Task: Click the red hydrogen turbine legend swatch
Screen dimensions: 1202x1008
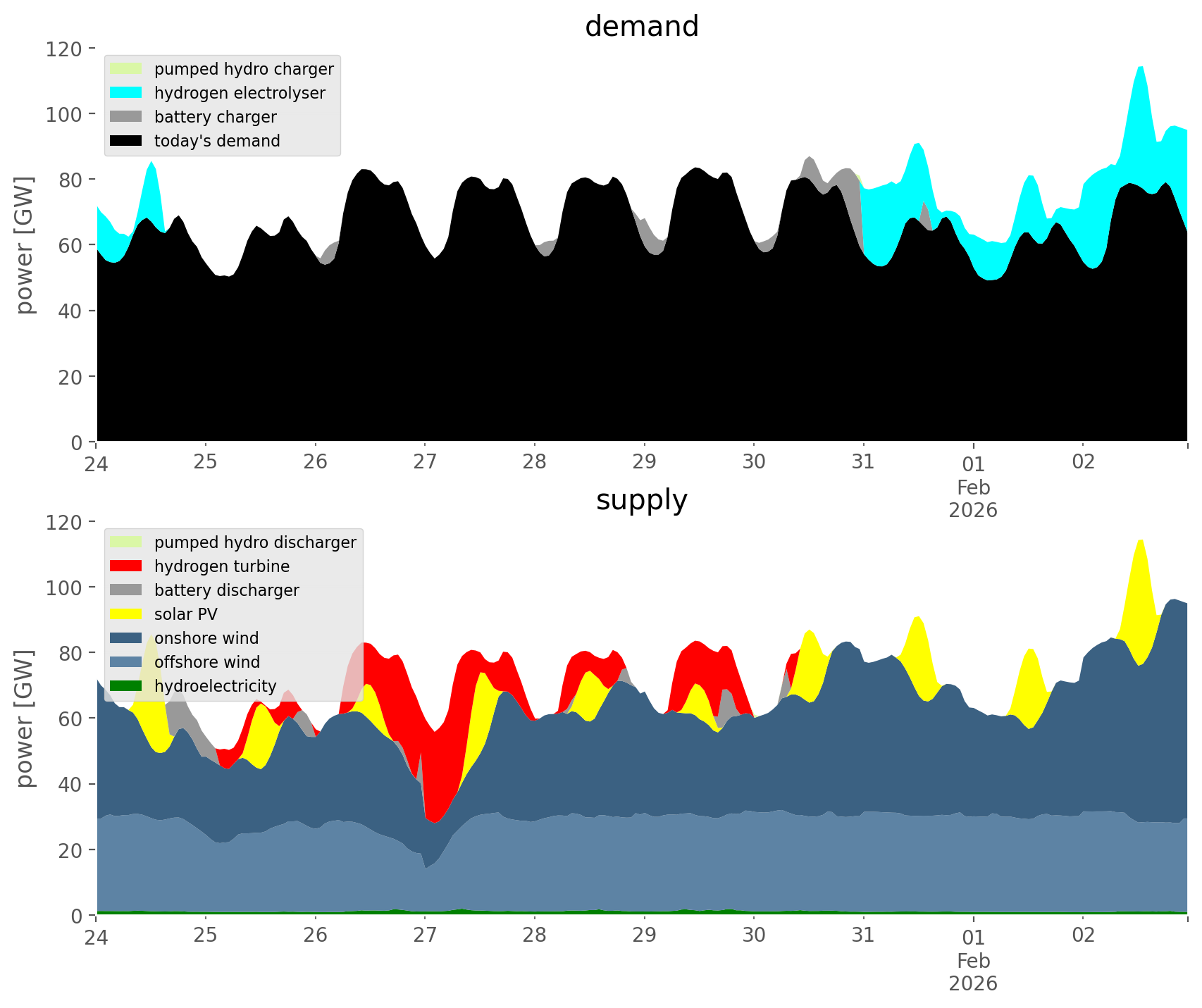Action: 126,566
